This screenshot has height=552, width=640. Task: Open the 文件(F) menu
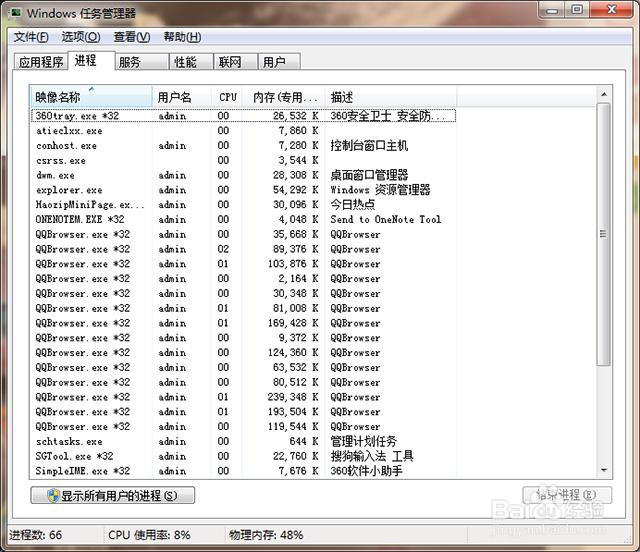31,37
